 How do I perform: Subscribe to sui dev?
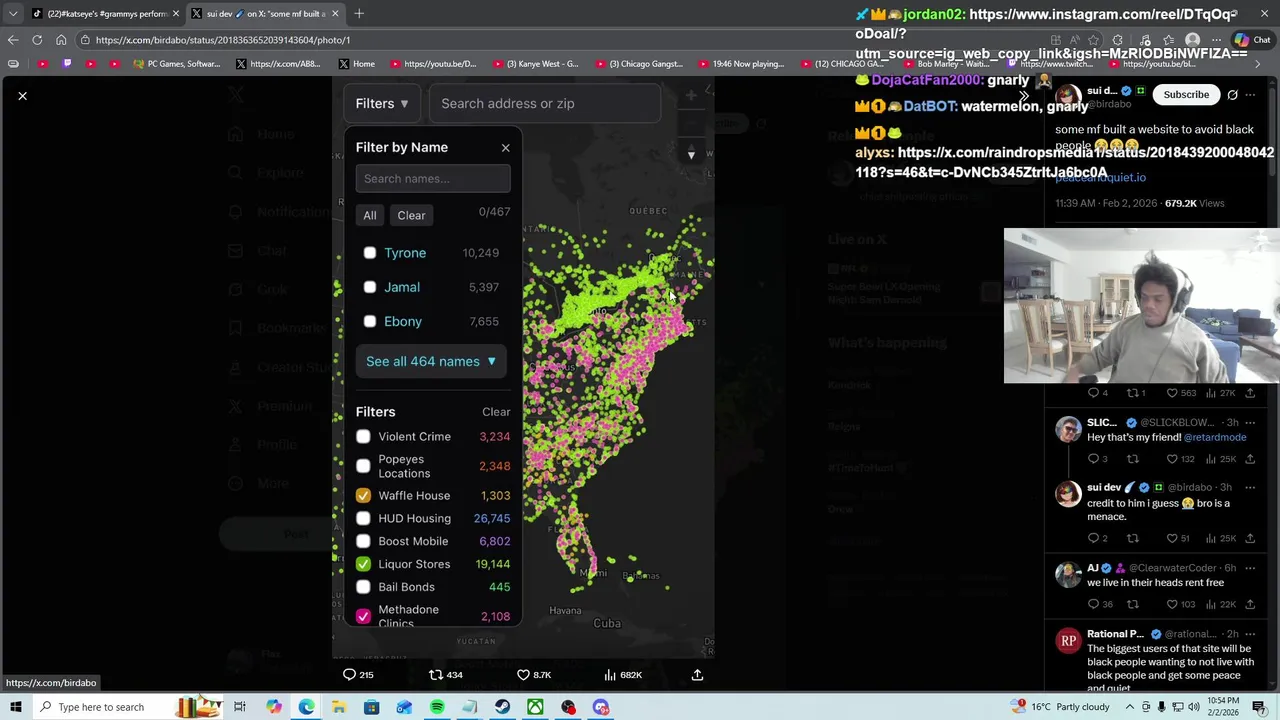coord(1186,95)
